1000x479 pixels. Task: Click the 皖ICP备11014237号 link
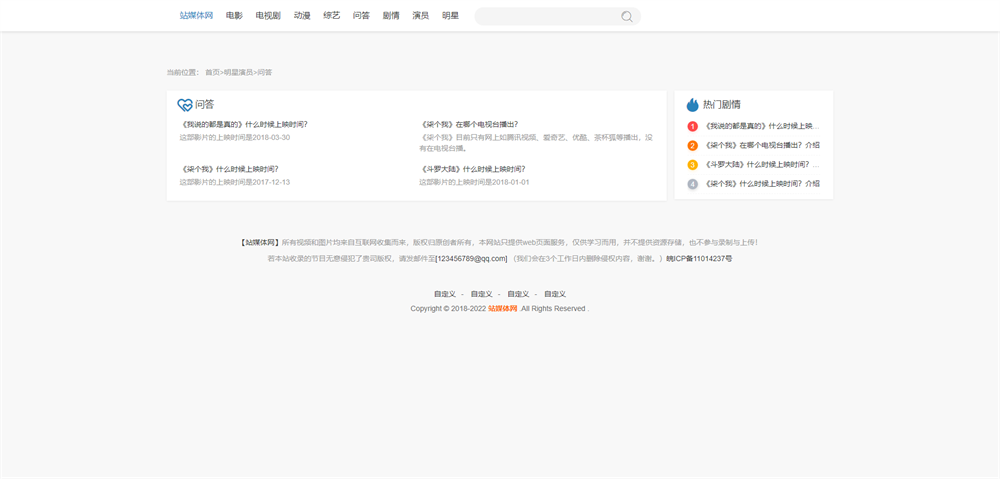(699, 259)
